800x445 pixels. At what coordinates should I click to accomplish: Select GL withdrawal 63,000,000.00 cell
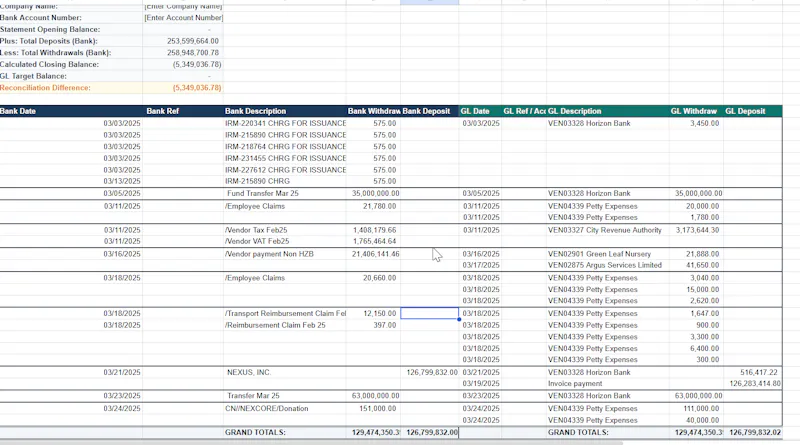[696, 396]
